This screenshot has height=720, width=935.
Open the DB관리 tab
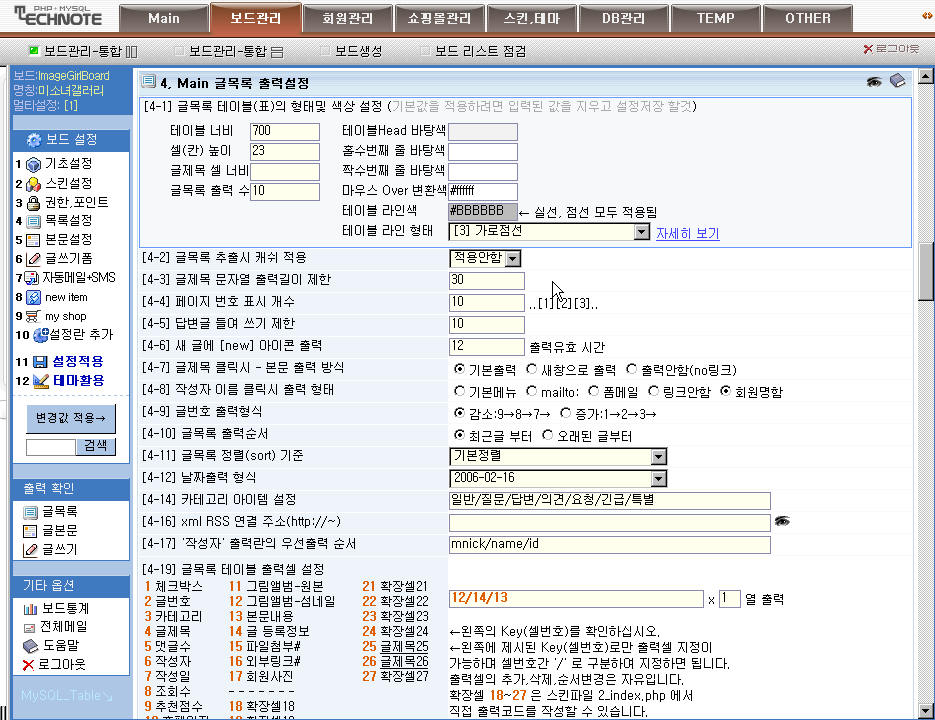click(623, 18)
